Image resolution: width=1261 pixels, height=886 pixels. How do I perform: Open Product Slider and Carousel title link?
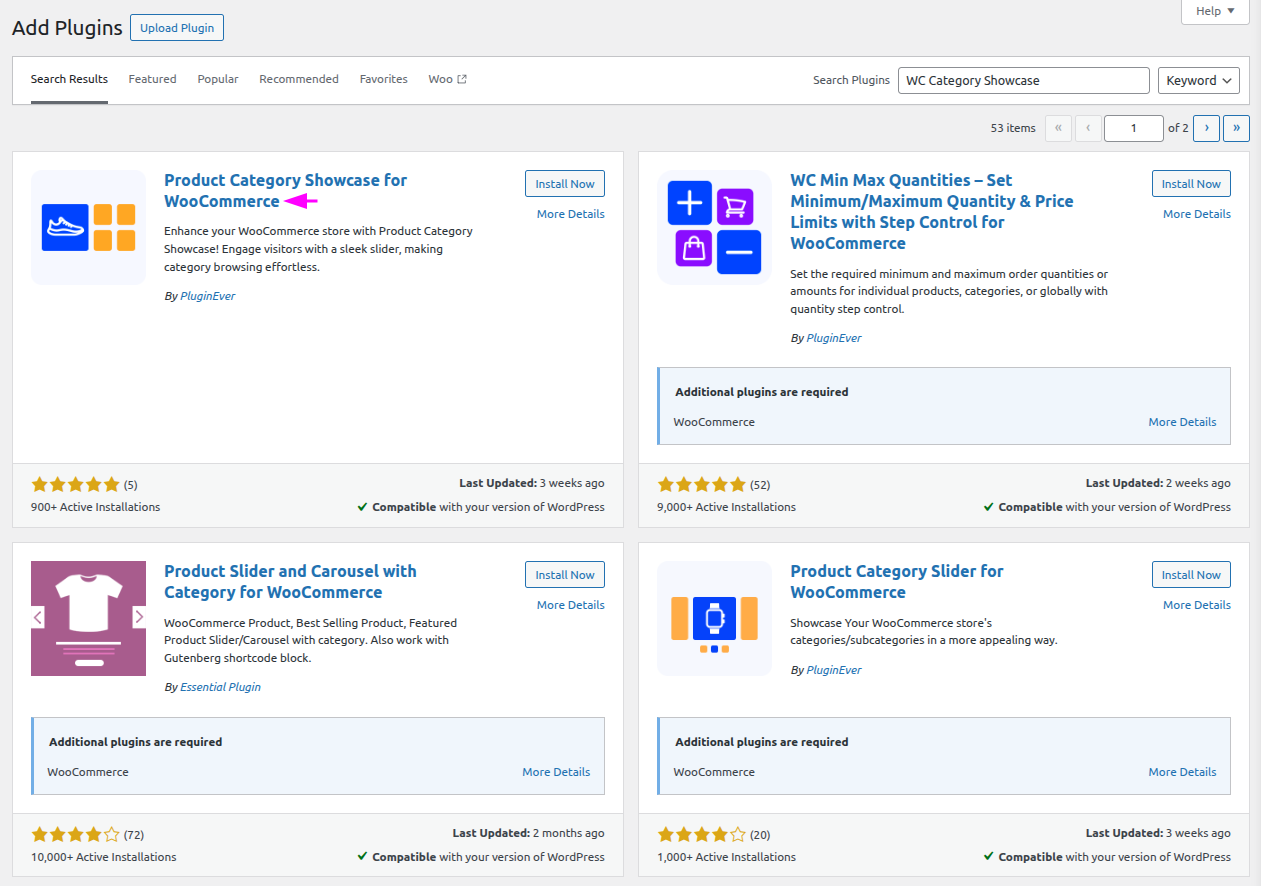click(x=290, y=582)
